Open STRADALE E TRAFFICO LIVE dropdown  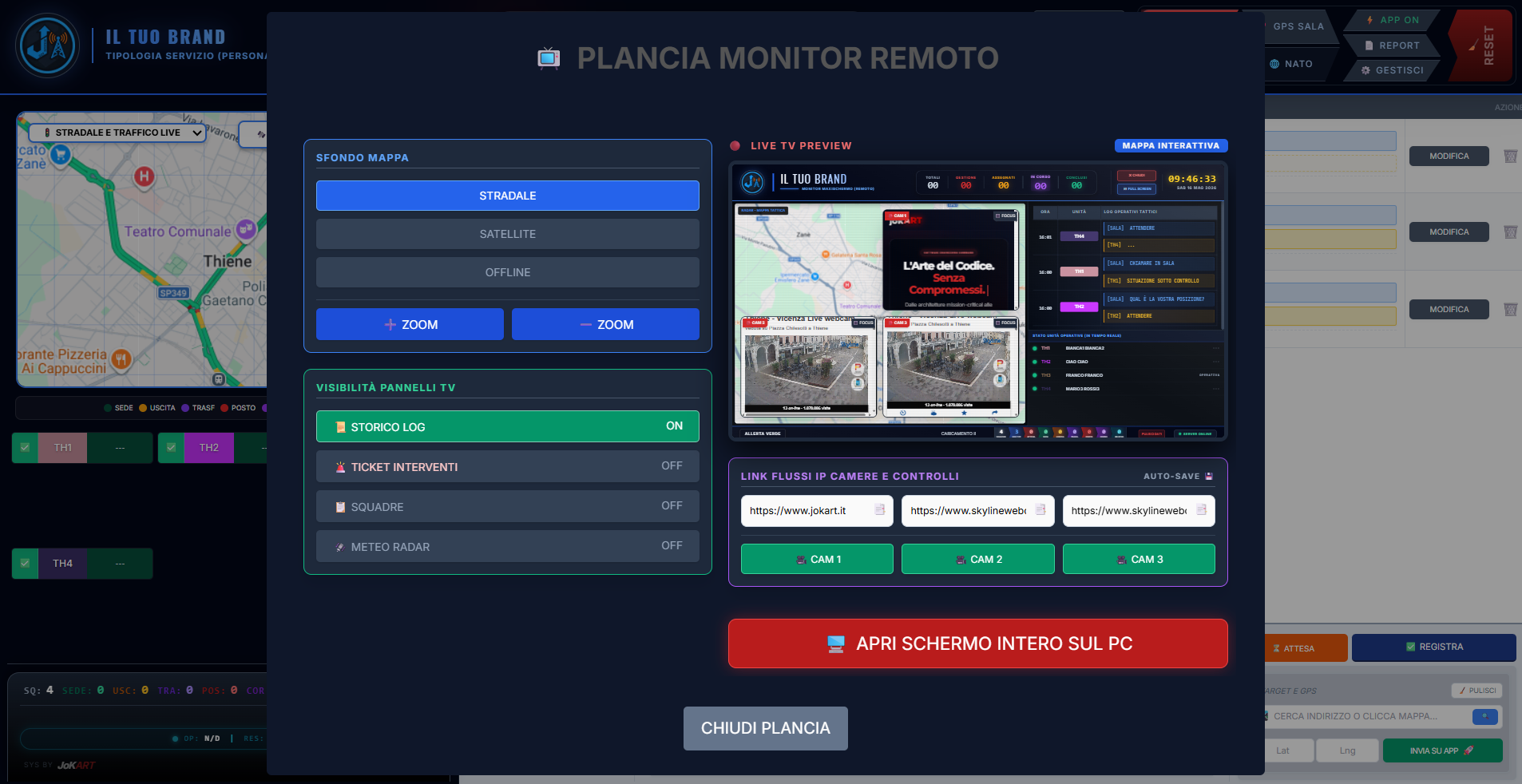[x=117, y=133]
